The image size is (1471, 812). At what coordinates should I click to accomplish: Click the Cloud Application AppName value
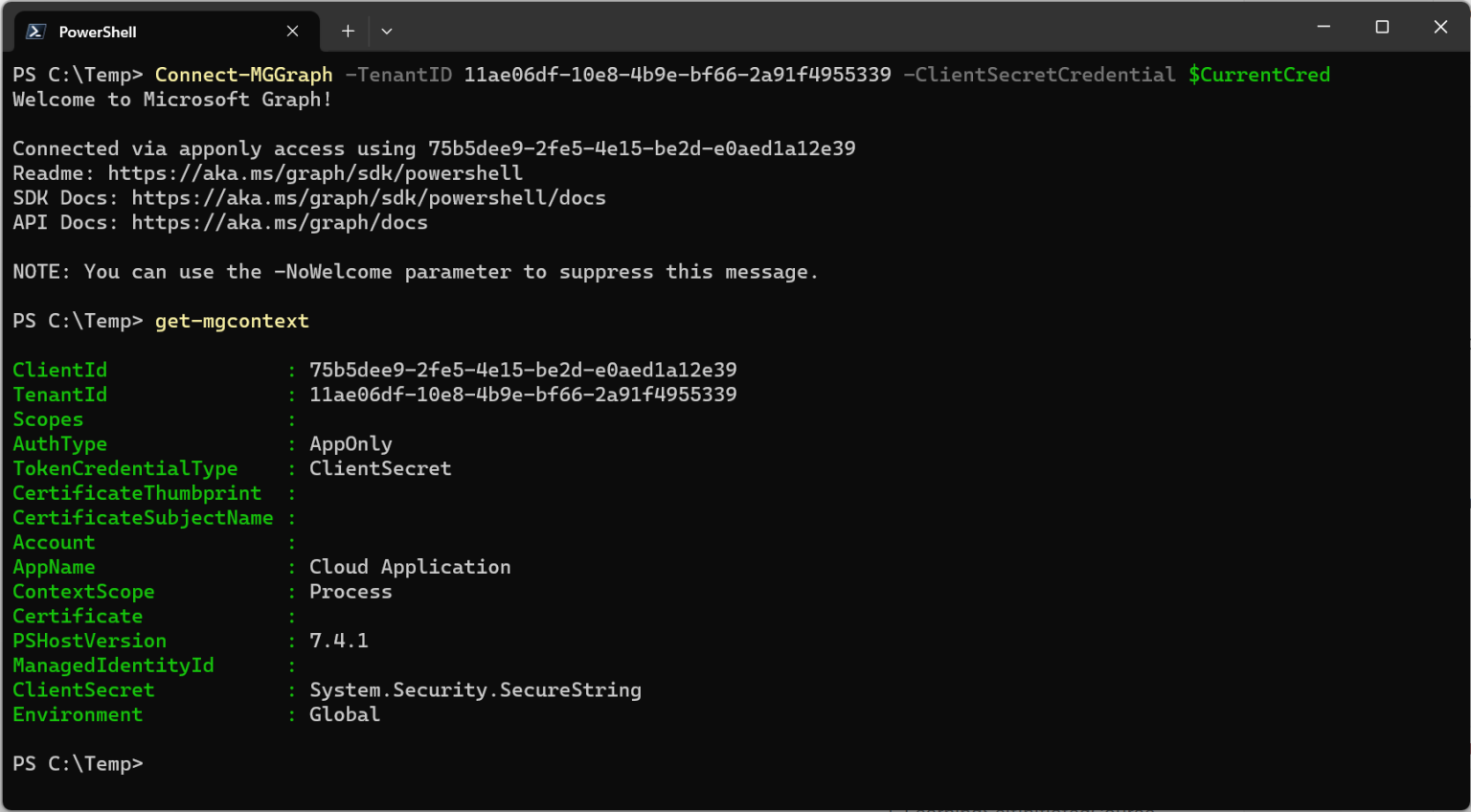410,567
